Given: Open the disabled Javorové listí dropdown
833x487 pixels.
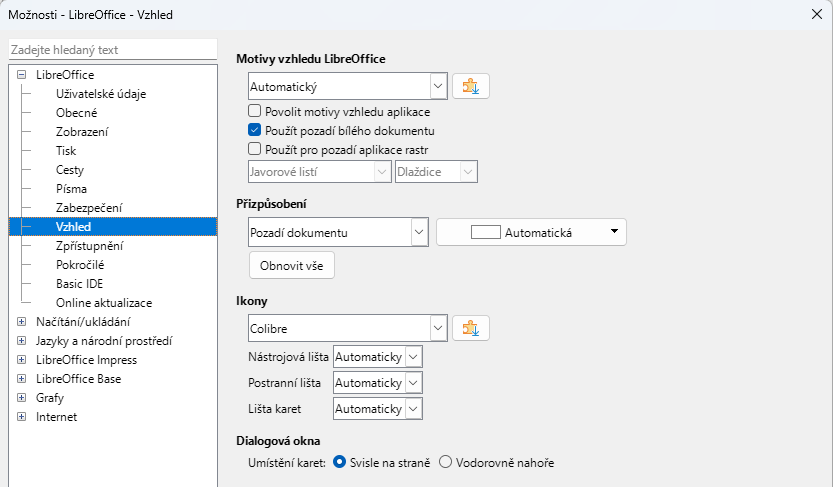Looking at the screenshot, I should click(x=319, y=172).
